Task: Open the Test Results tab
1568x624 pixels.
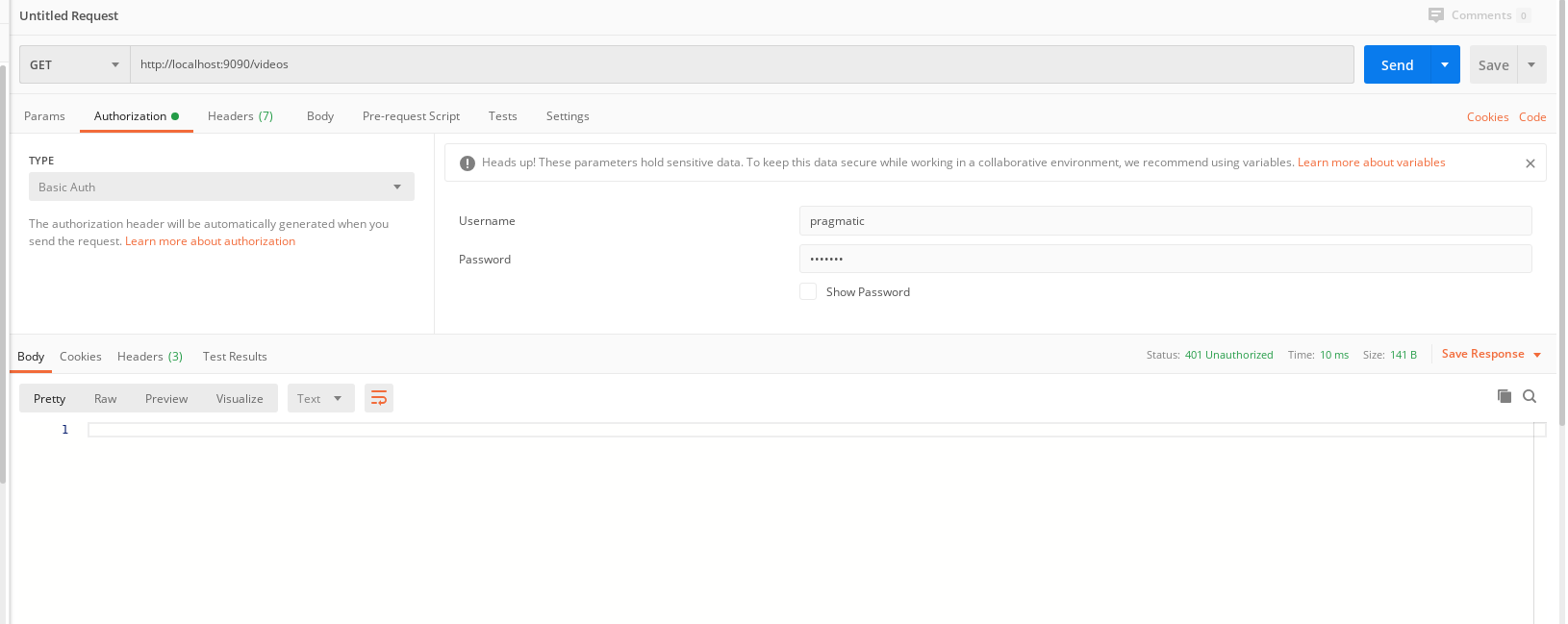Action: point(235,357)
